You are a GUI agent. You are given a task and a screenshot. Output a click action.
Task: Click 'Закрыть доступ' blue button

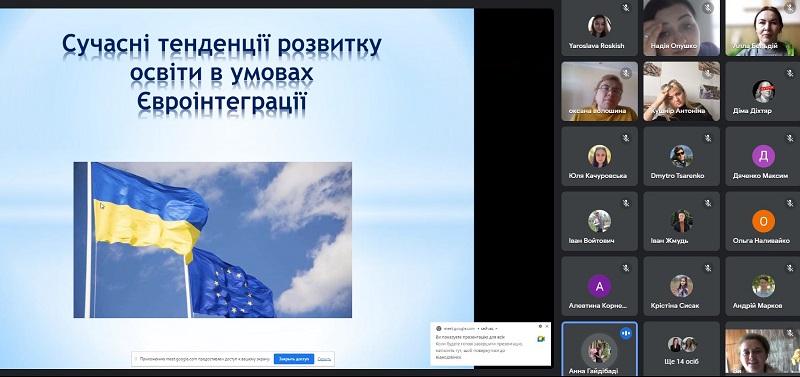tap(294, 359)
